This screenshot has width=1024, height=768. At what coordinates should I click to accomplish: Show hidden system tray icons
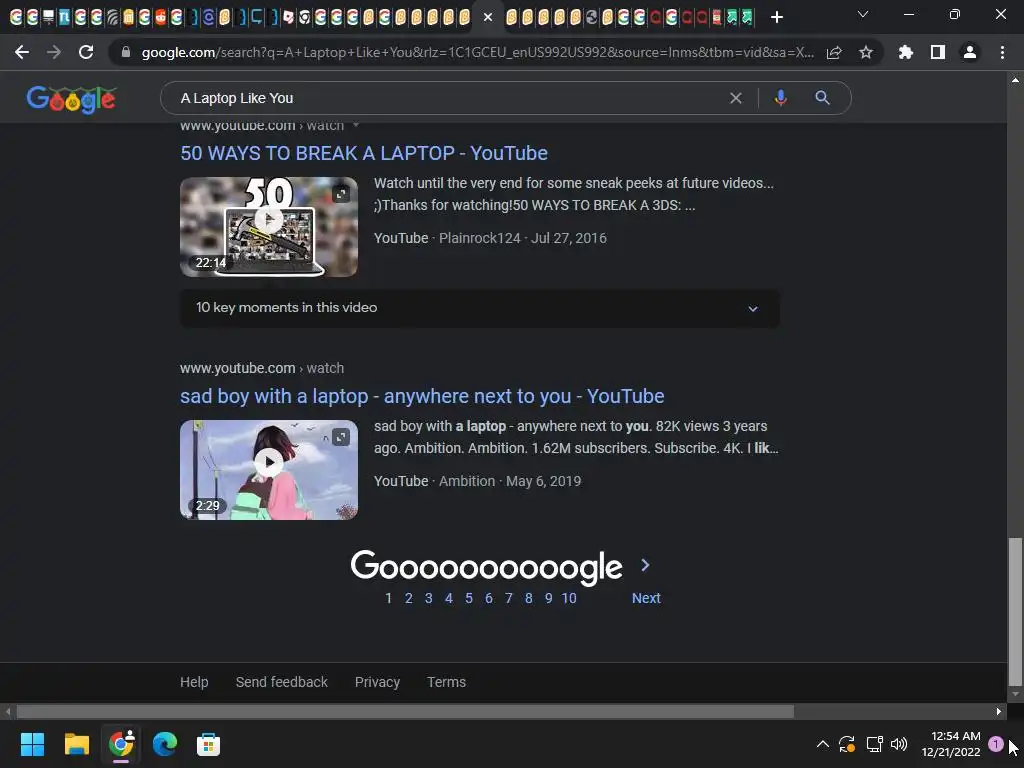pos(823,744)
